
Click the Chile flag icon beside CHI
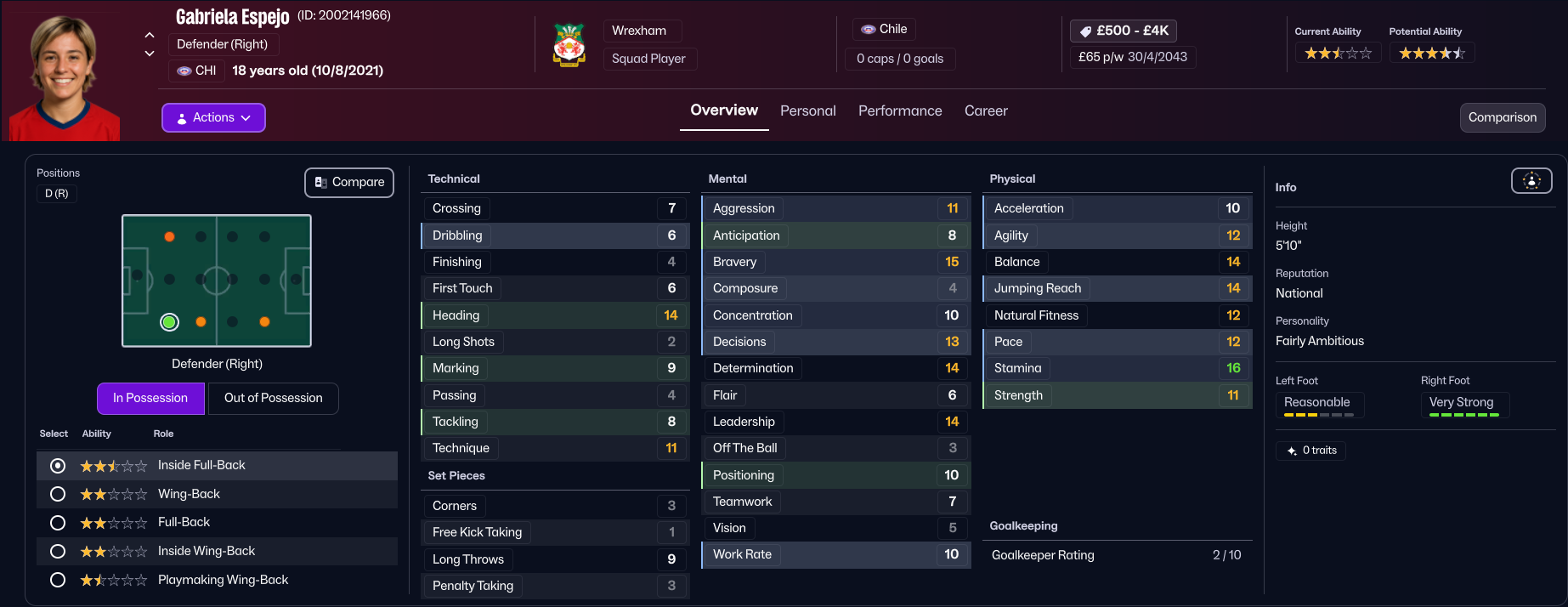tap(184, 71)
